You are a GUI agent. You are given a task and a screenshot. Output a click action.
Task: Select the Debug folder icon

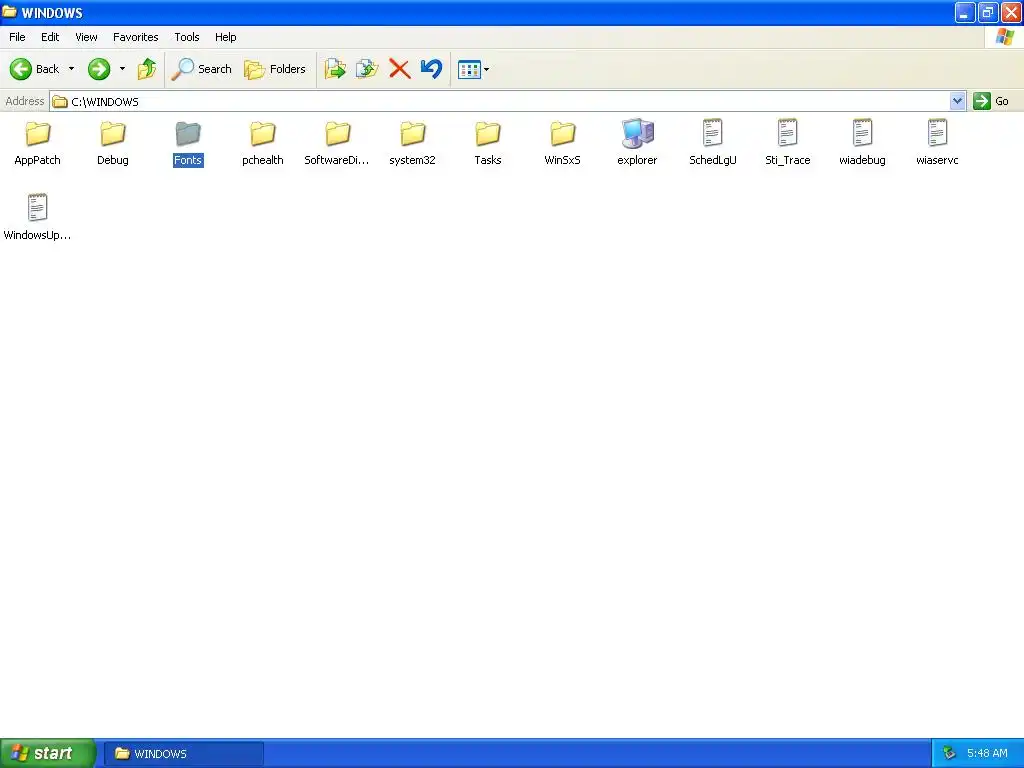point(113,134)
